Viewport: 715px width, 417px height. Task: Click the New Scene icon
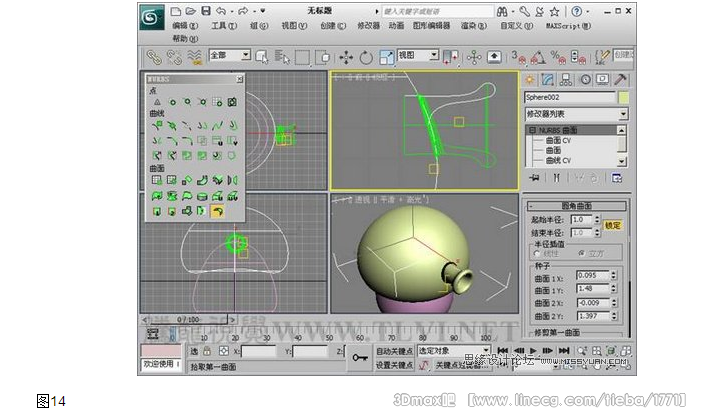(176, 11)
